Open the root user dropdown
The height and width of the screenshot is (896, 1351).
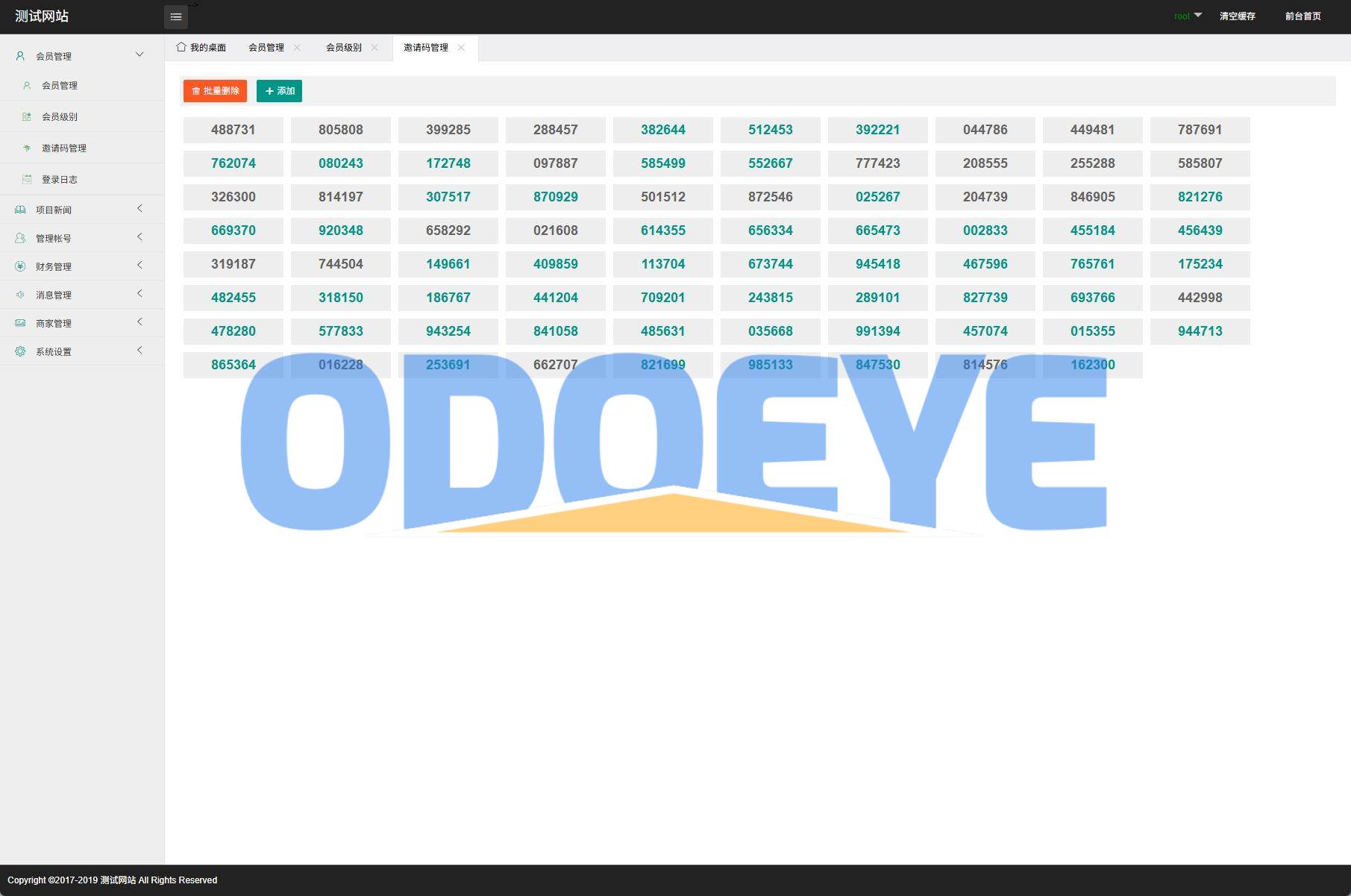pyautogui.click(x=1188, y=16)
